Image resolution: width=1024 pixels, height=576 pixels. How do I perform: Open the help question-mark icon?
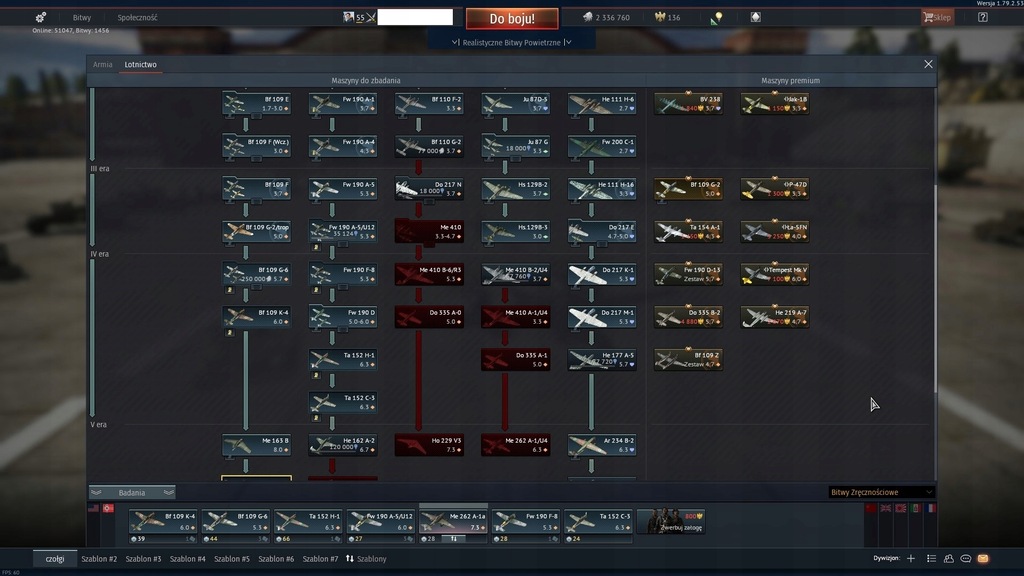click(983, 17)
